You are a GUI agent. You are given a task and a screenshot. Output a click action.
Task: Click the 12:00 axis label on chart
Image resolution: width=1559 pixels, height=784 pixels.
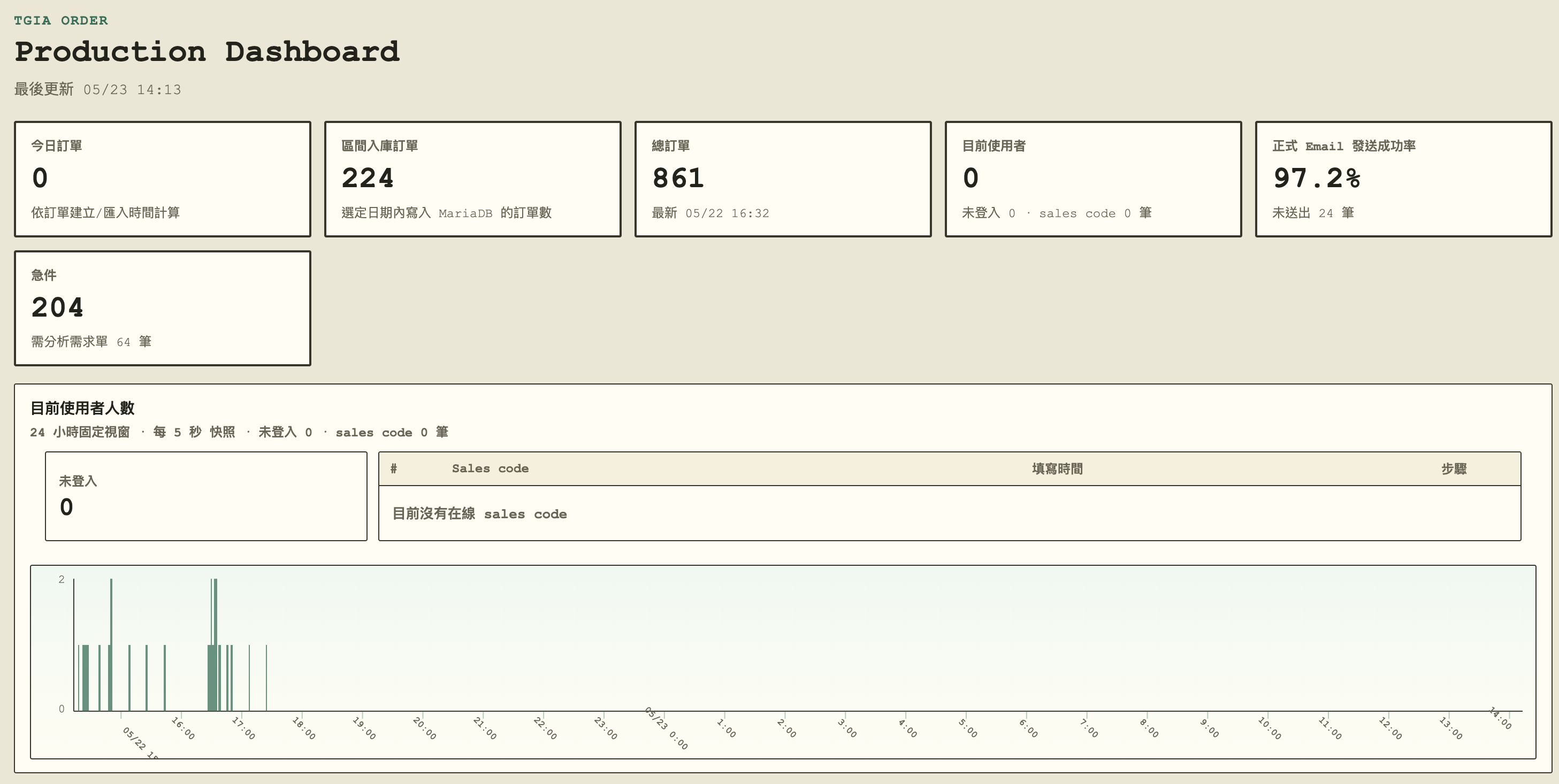(x=1390, y=728)
